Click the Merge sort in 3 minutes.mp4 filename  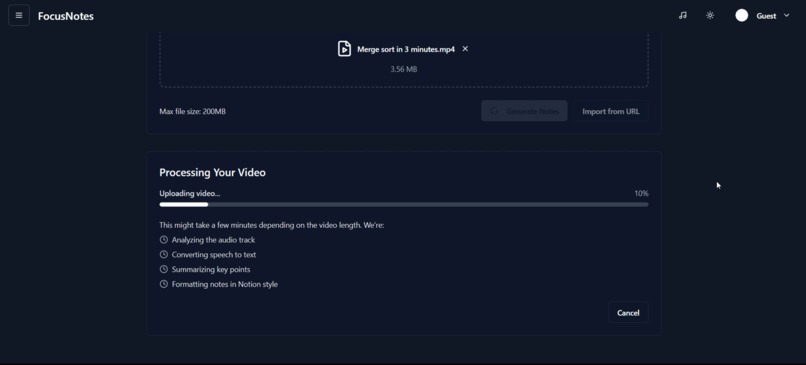coord(406,49)
